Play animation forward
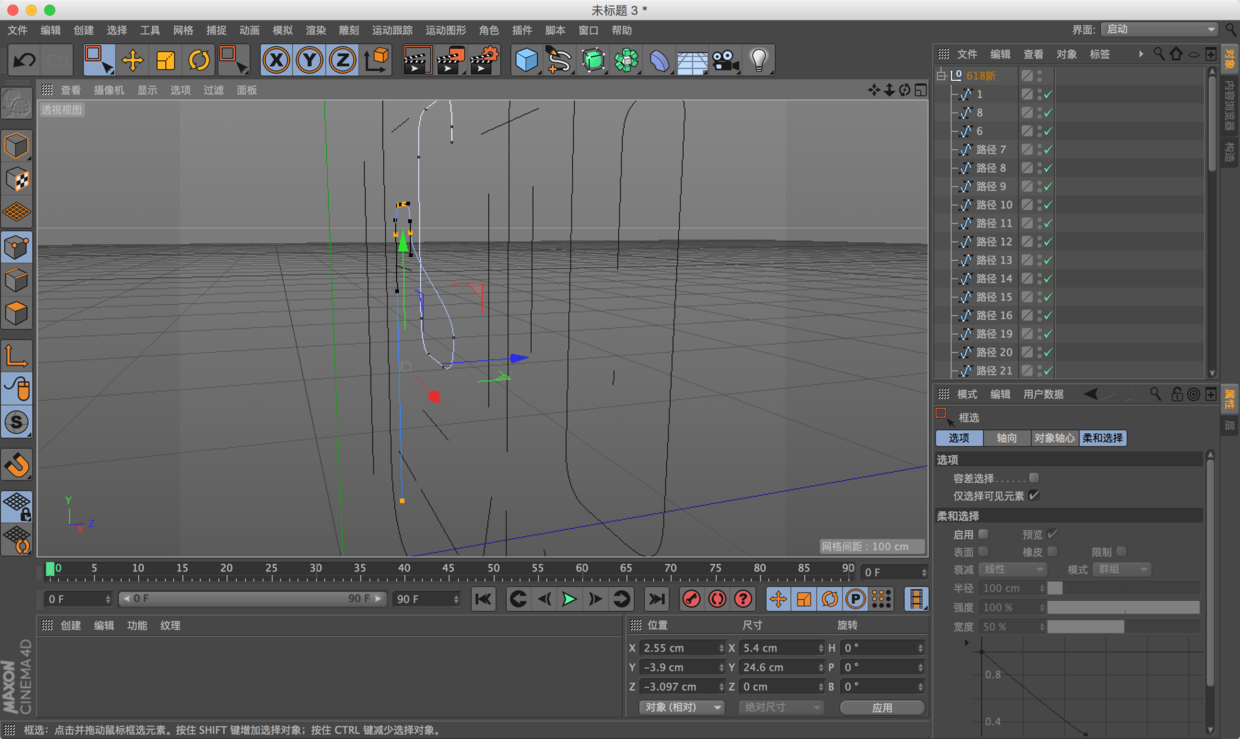Image resolution: width=1240 pixels, height=739 pixels. (569, 599)
